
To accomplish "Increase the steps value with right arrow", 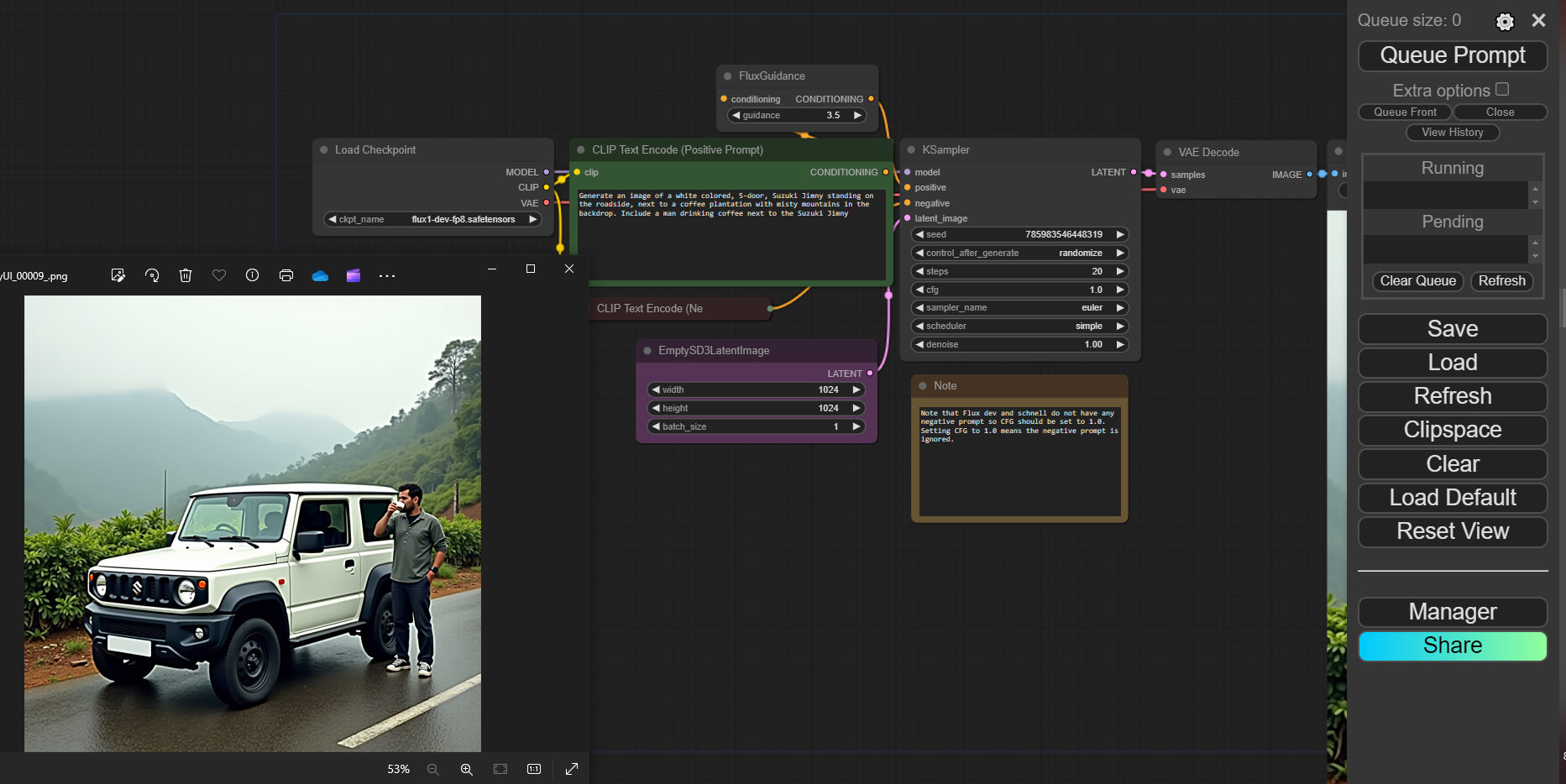I will [x=1119, y=271].
